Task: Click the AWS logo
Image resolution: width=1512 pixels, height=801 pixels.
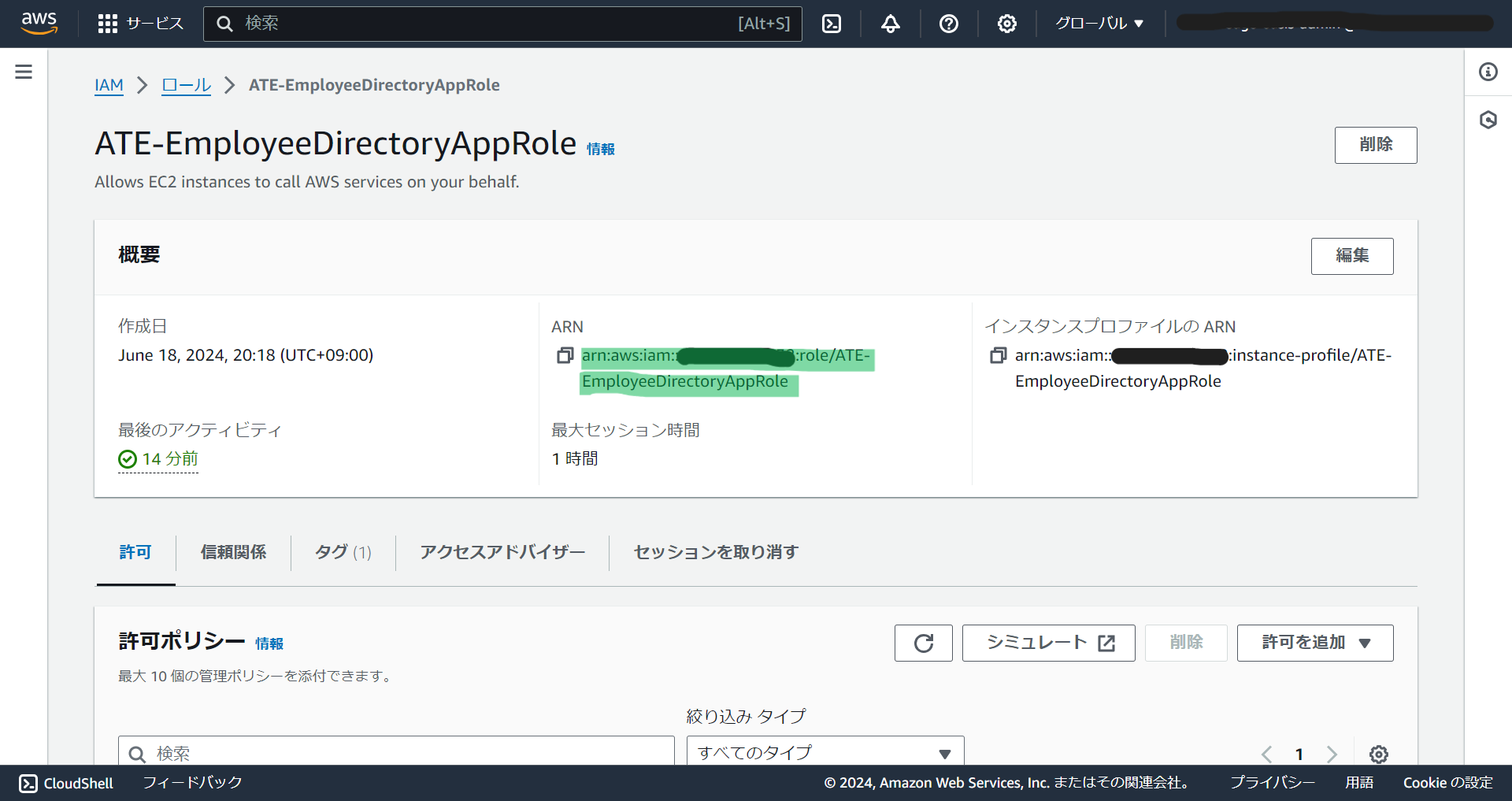Action: point(39,23)
